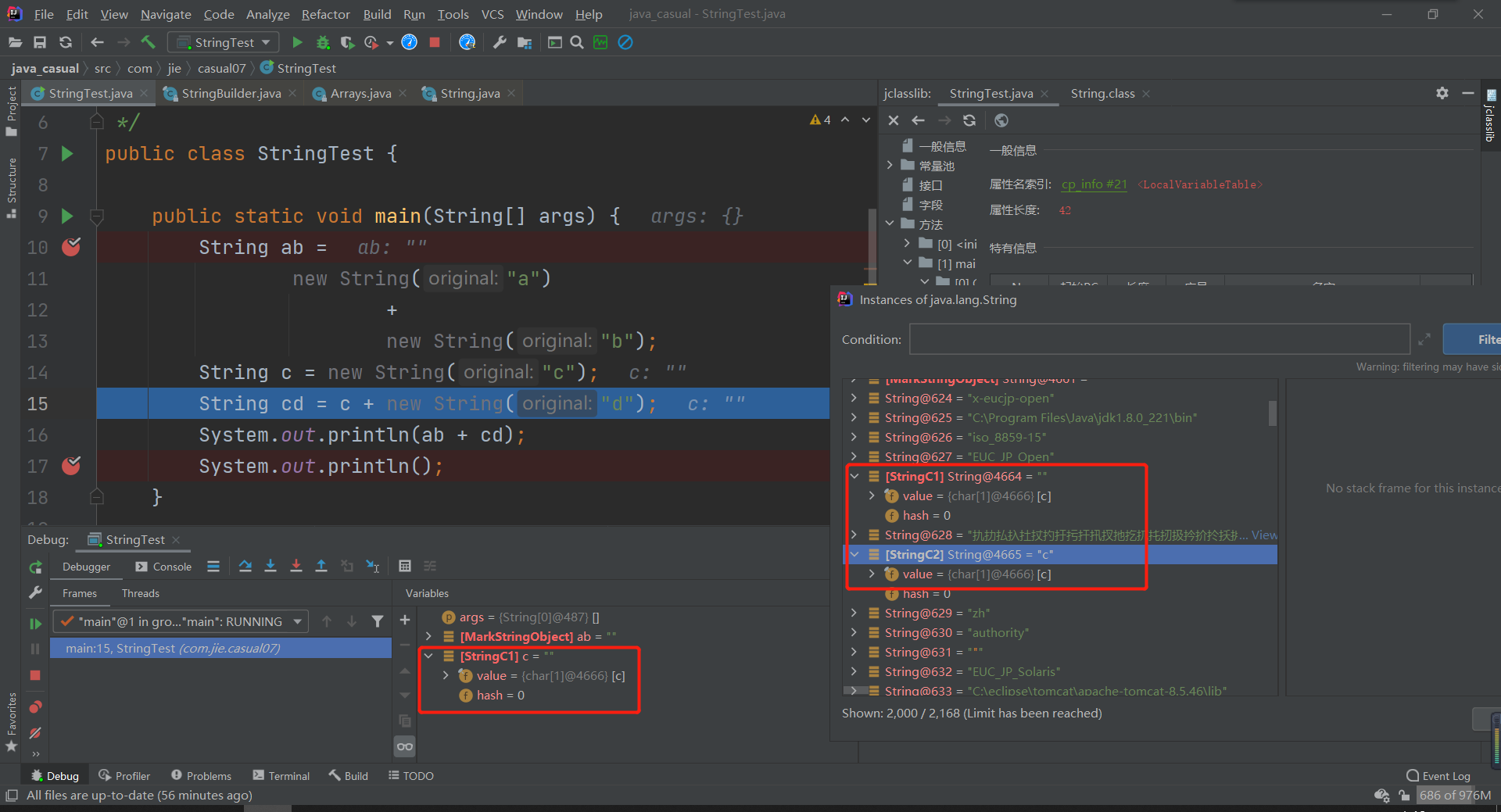
Task: Toggle breakpoint on line 17
Action: (x=71, y=466)
